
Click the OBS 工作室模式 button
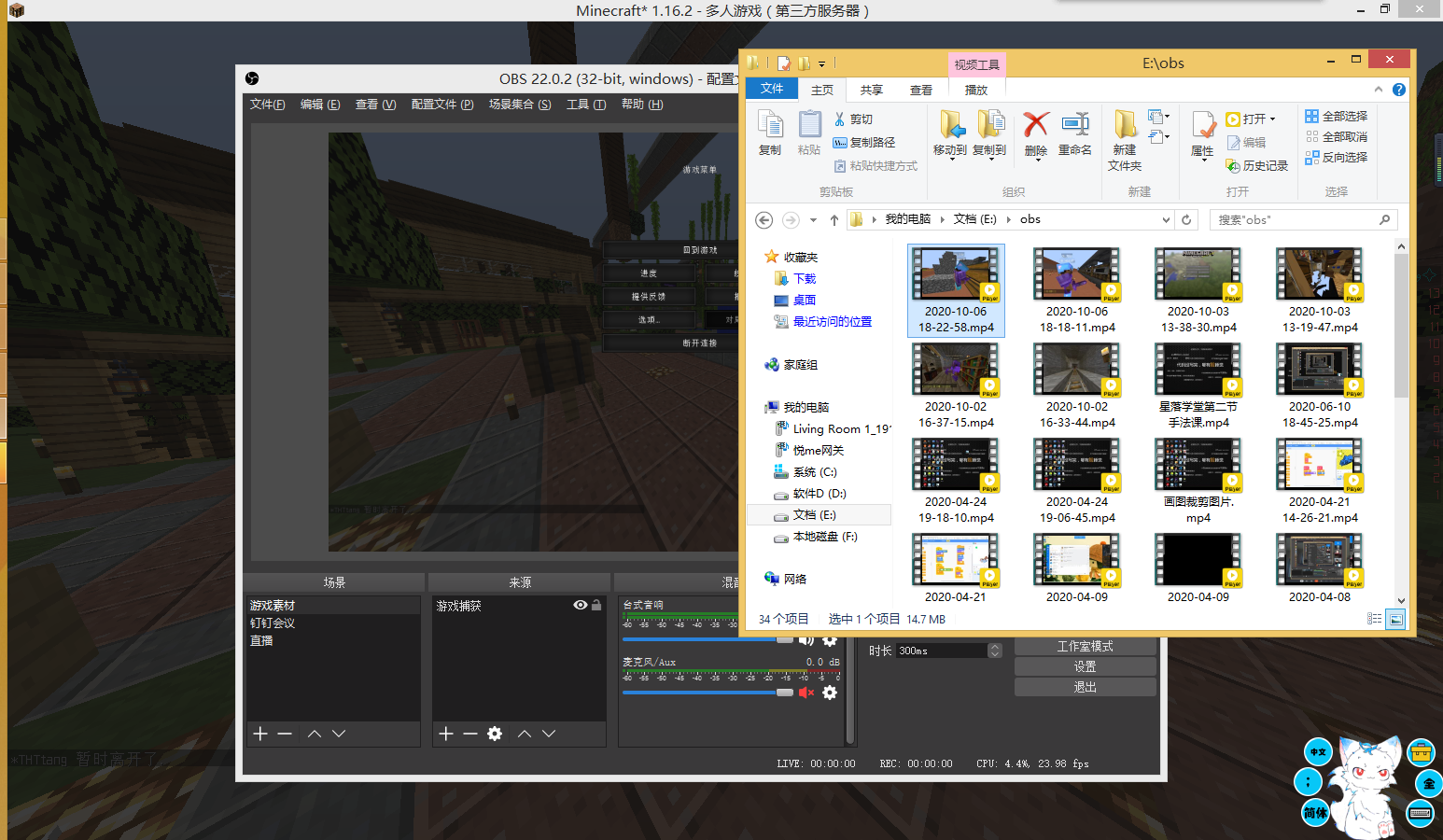pyautogui.click(x=1085, y=647)
